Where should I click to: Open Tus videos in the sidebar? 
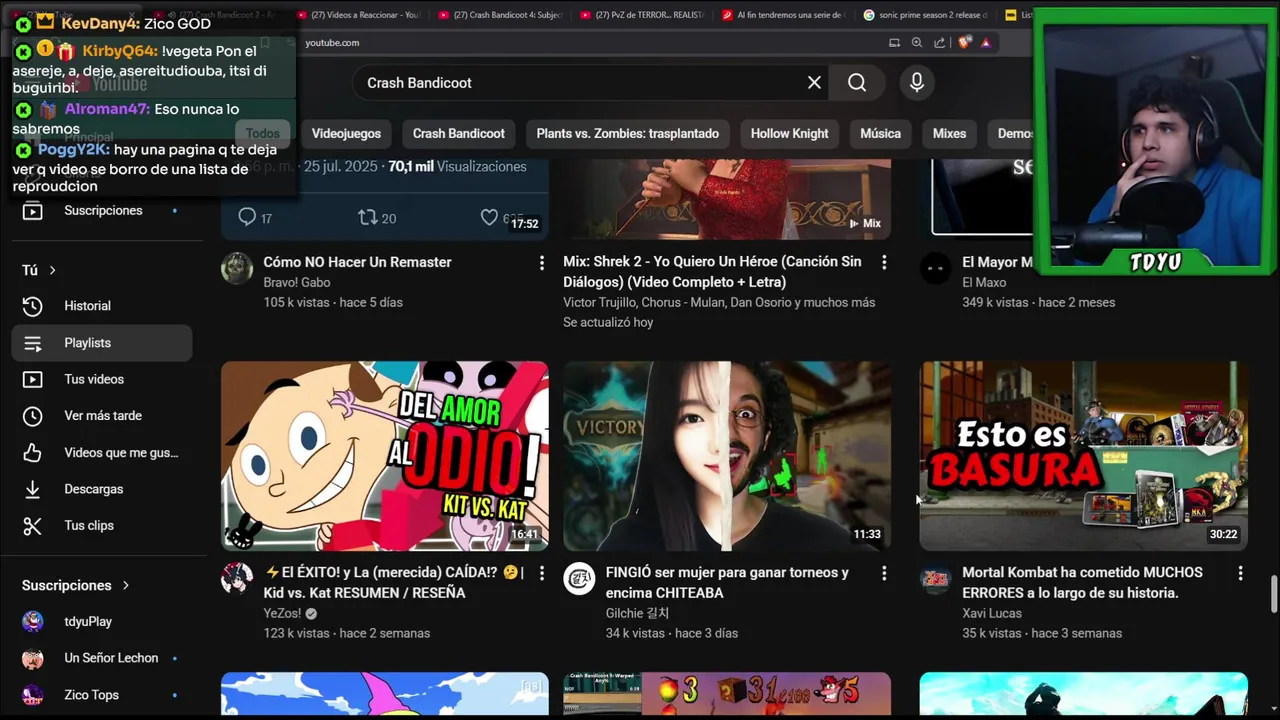[101, 379]
